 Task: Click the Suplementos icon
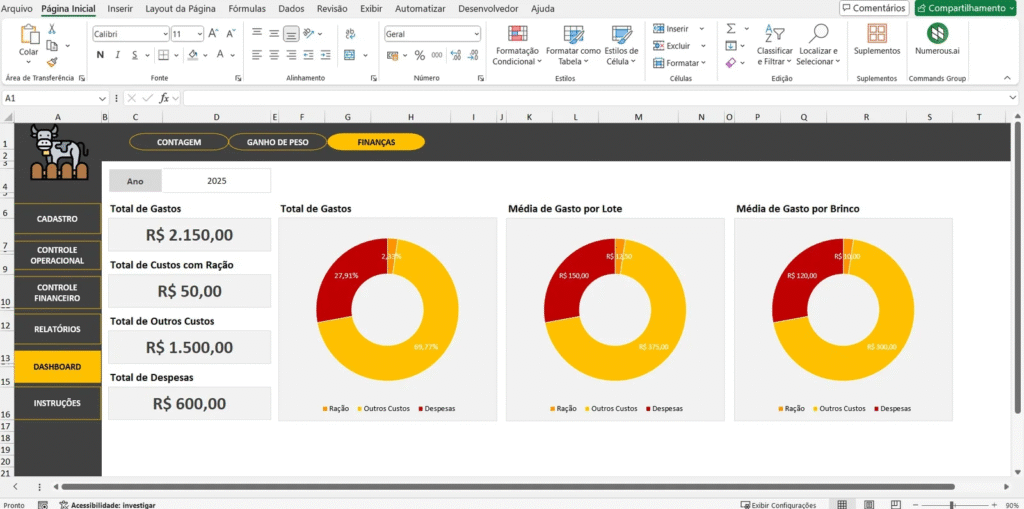tap(876, 40)
